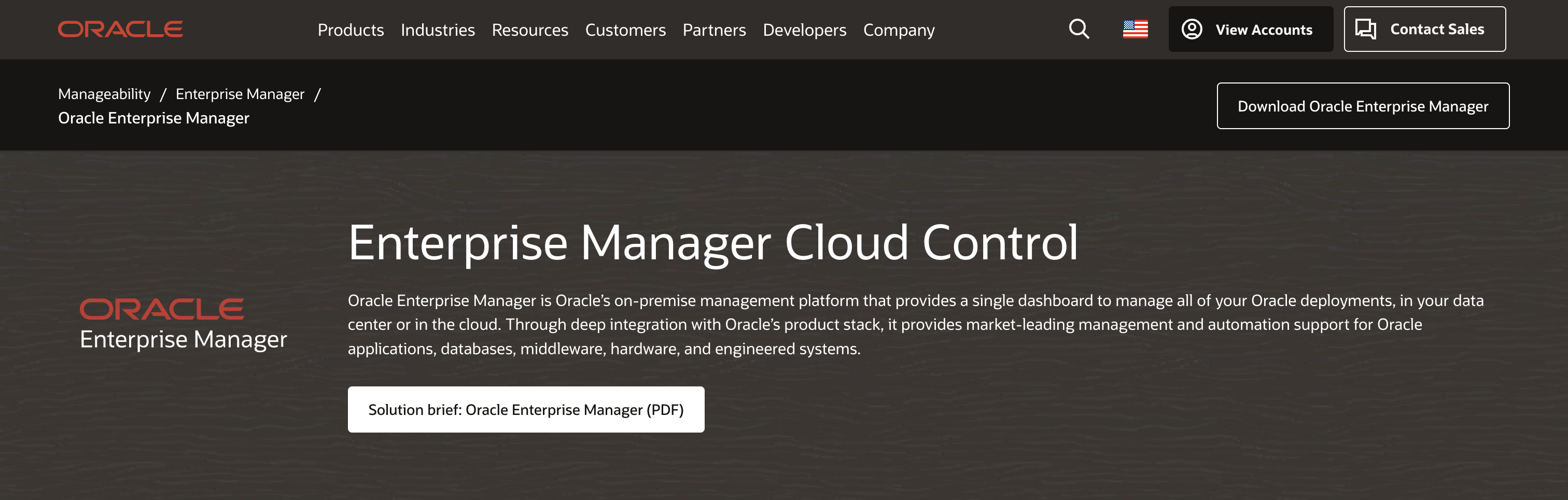Viewport: 1568px width, 500px height.
Task: Go to Manageability breadcrumb link
Action: [x=104, y=94]
